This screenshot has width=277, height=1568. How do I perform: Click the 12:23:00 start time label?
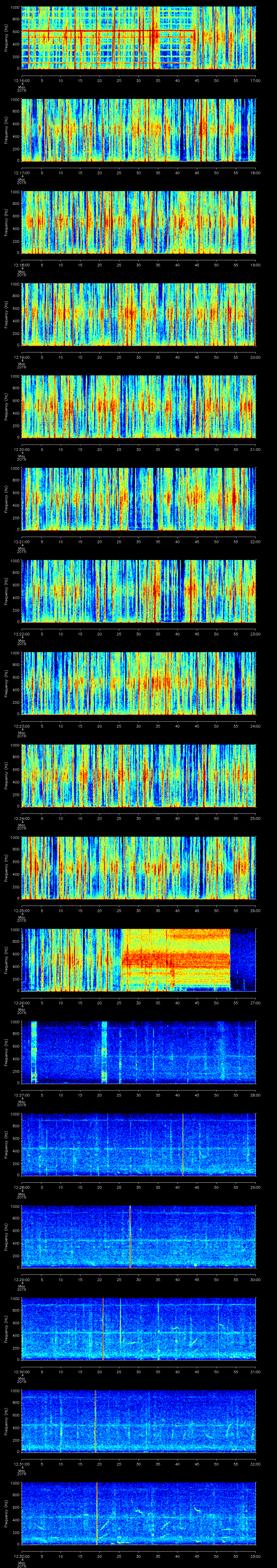point(22,726)
